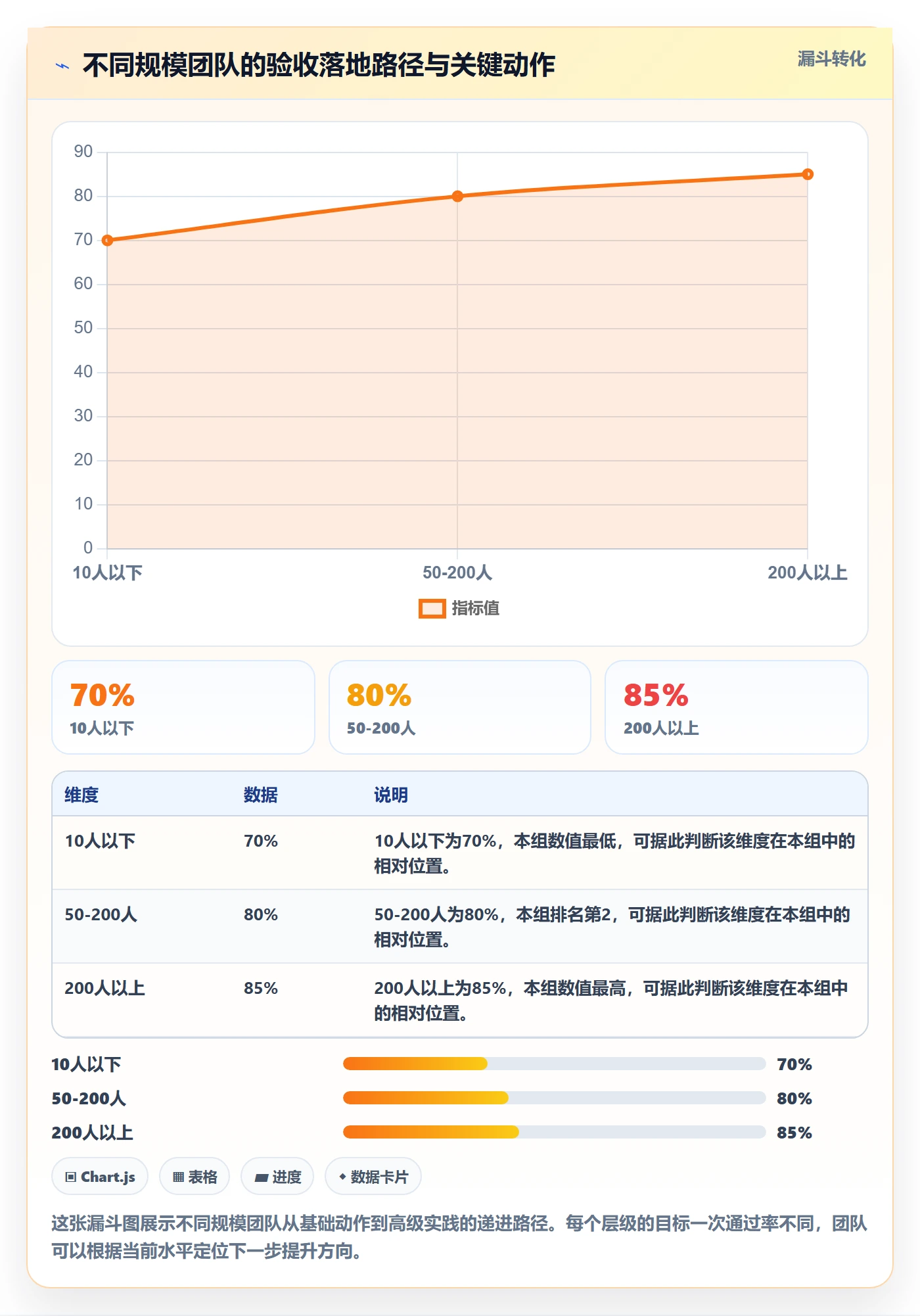Click the footer paragraph beginning 这张漏斗图展示
Viewport: 920px width, 1316px height.
point(459,1237)
